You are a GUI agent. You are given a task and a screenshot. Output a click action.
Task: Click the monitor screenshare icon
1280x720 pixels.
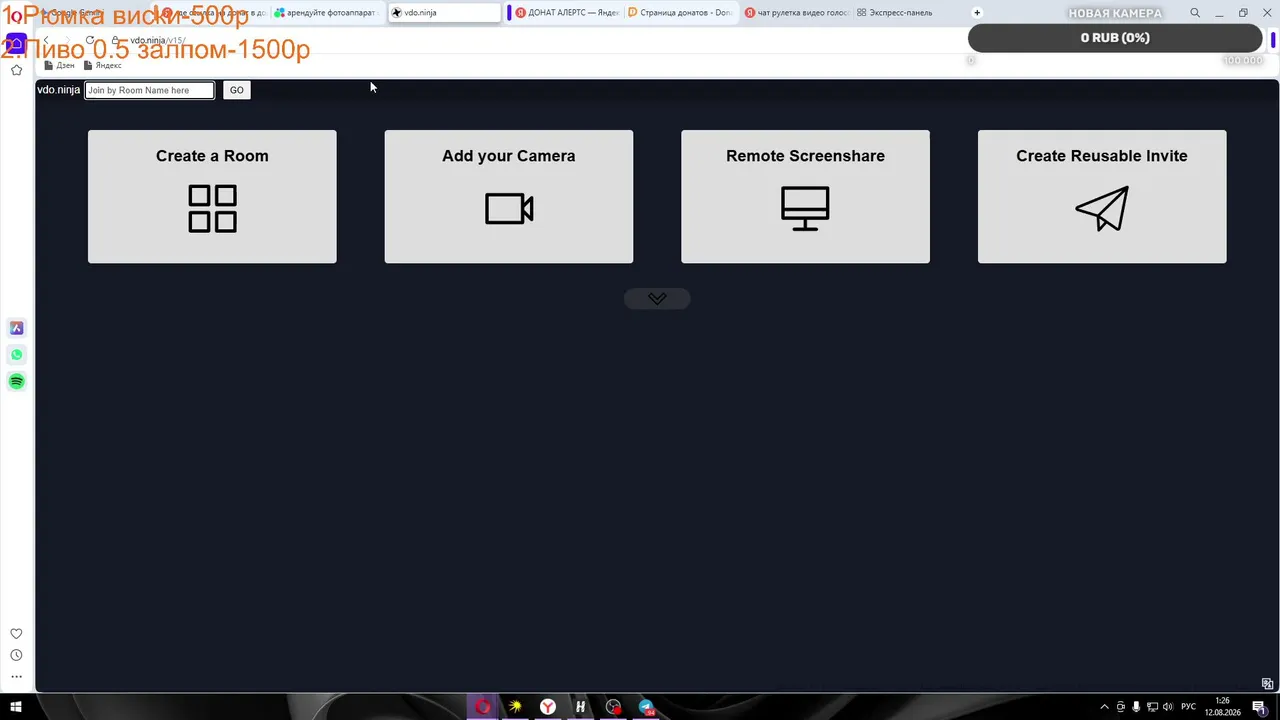point(805,209)
